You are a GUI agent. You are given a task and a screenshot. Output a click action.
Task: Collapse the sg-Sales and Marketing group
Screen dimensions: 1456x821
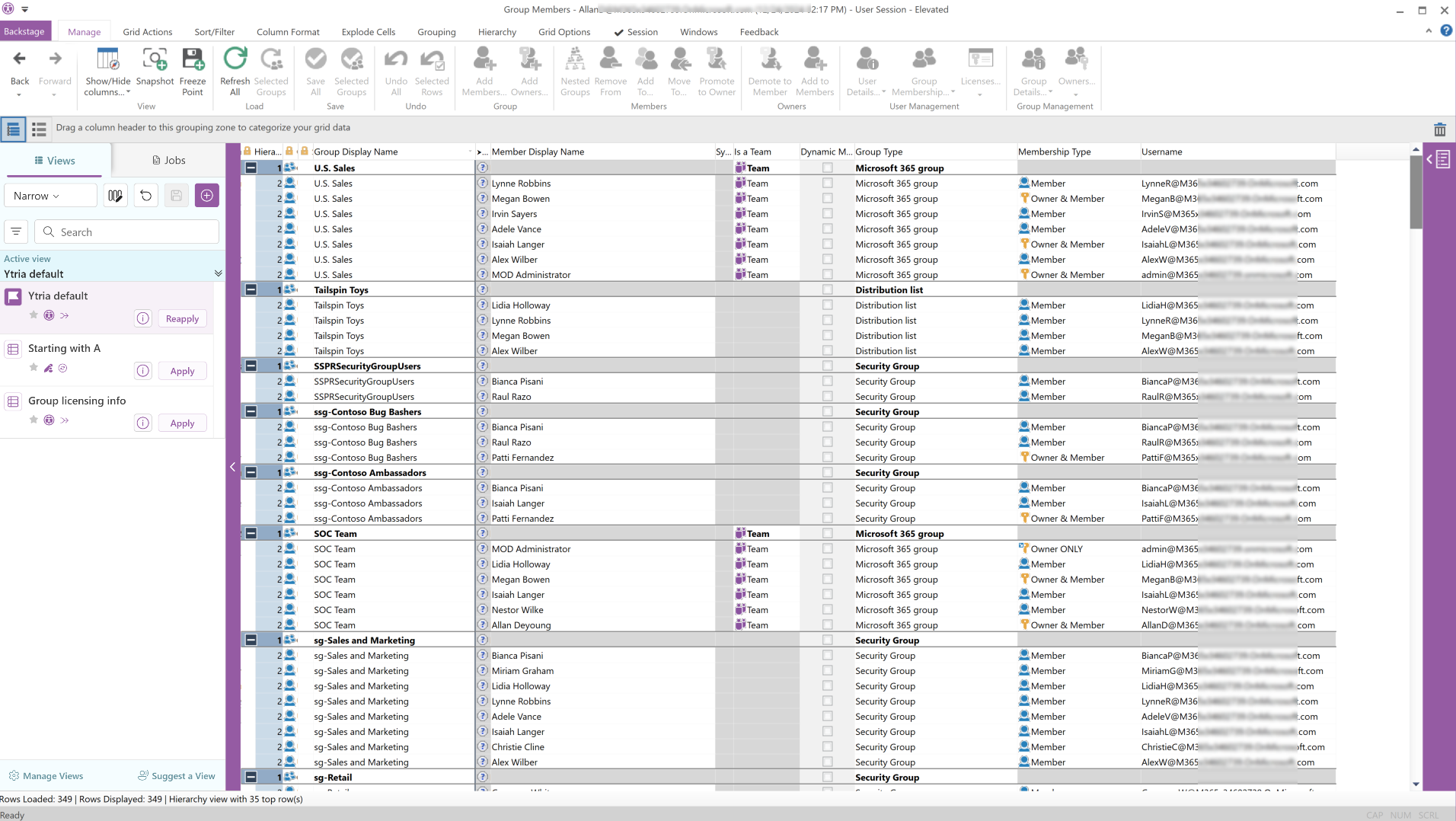point(251,641)
